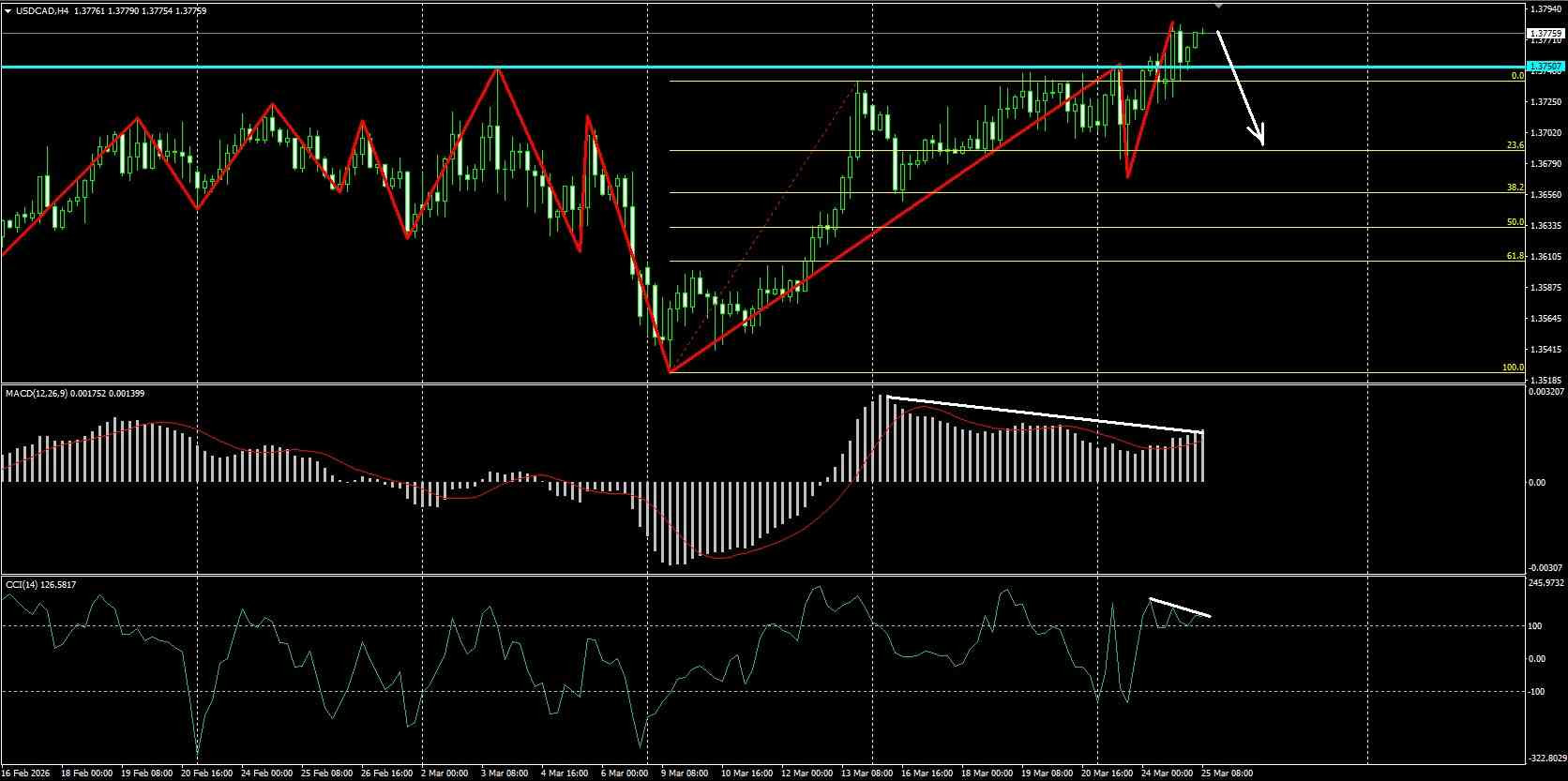
Task: Click the 1.36560 price scale value
Action: [1545, 195]
